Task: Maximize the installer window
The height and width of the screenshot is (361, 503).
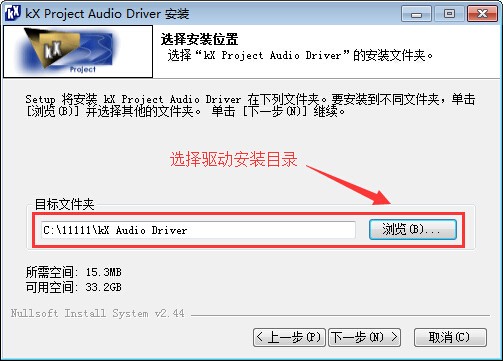Action: (x=449, y=14)
